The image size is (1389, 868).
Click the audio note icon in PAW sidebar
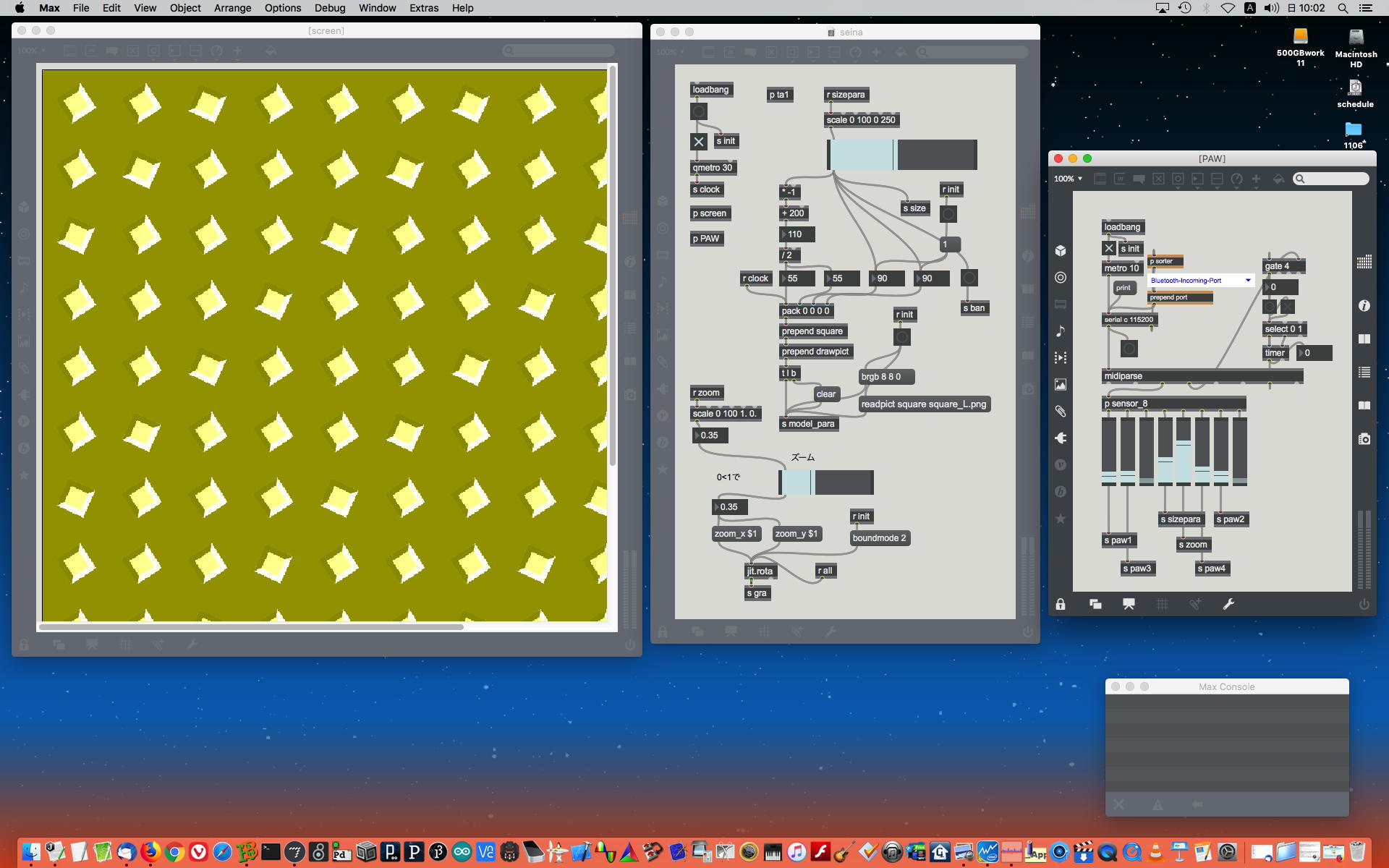[x=1061, y=331]
